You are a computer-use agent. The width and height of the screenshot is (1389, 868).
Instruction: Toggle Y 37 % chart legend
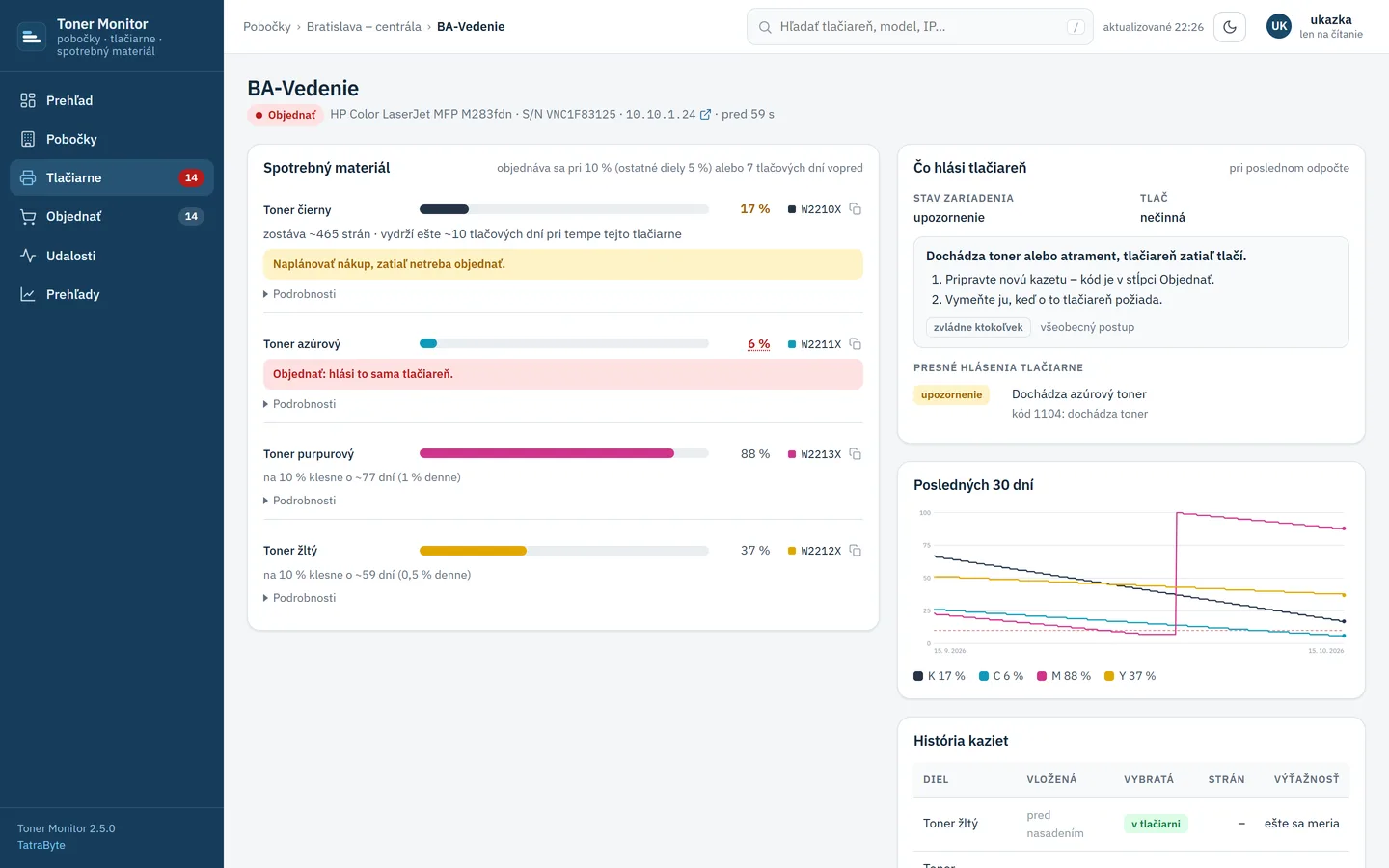click(1130, 676)
